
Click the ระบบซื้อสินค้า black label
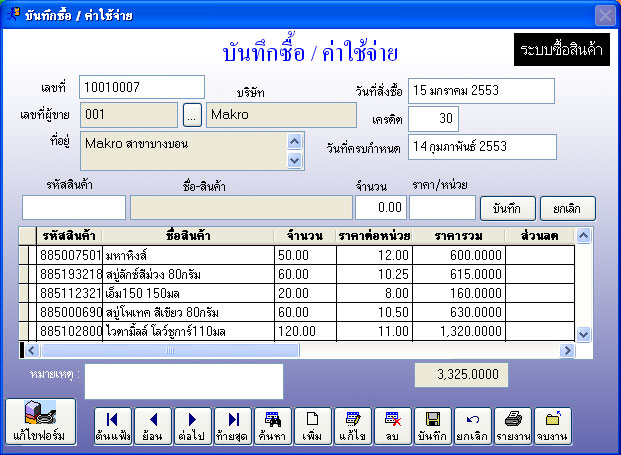point(562,49)
